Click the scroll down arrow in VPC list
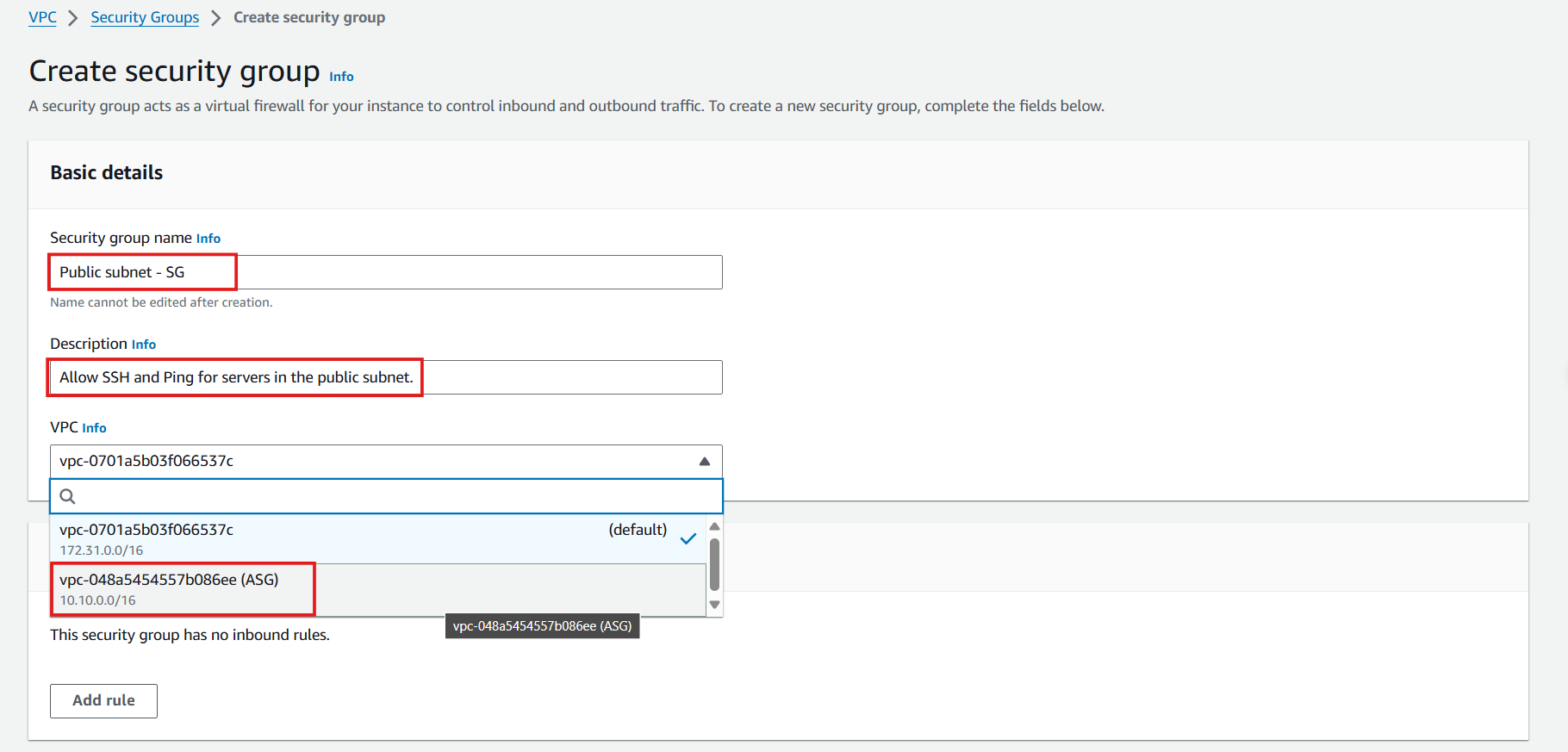The height and width of the screenshot is (752, 1568). point(714,605)
